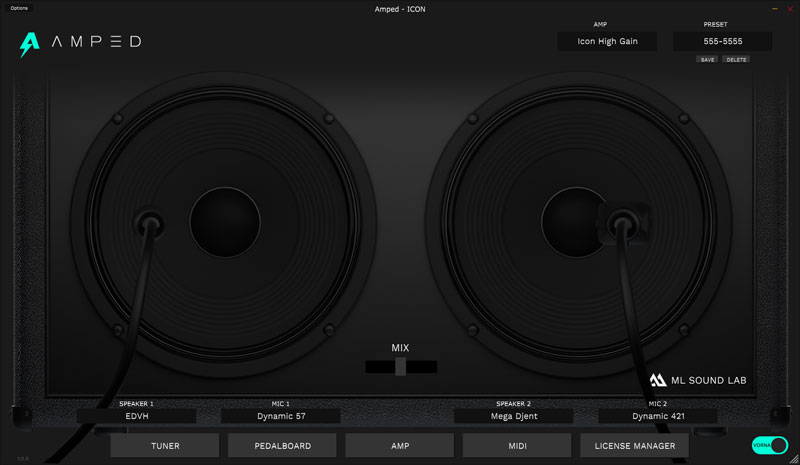Viewport: 800px width, 465px height.
Task: Click the Amped lightning bolt logo
Action: pos(30,44)
